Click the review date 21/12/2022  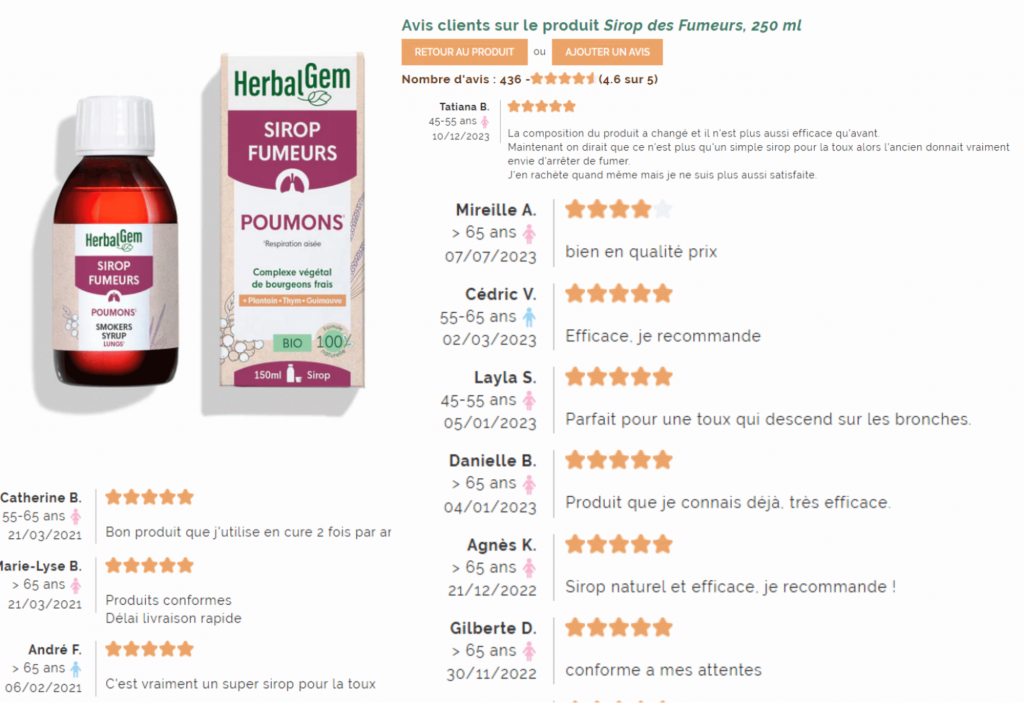(492, 591)
